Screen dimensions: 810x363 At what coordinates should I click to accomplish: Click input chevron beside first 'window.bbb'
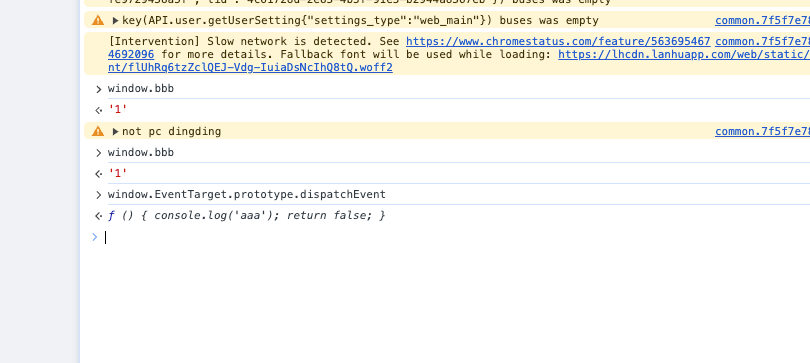[98, 89]
